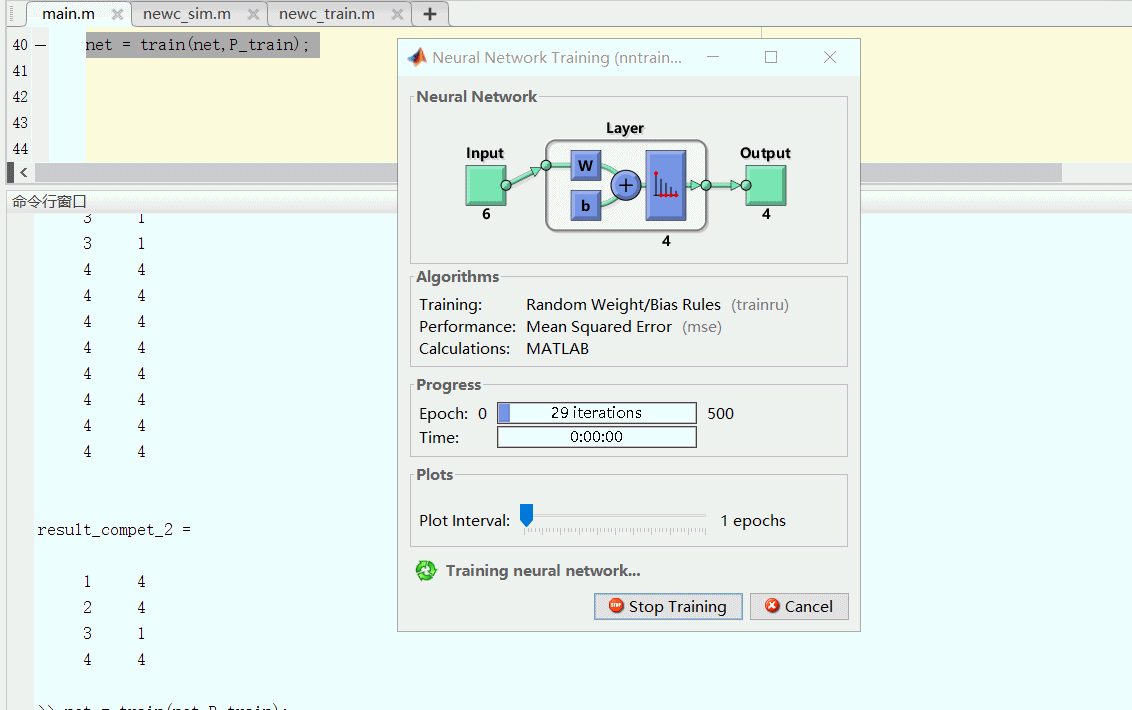
Task: Click the '(trainru)' label
Action: coord(759,305)
